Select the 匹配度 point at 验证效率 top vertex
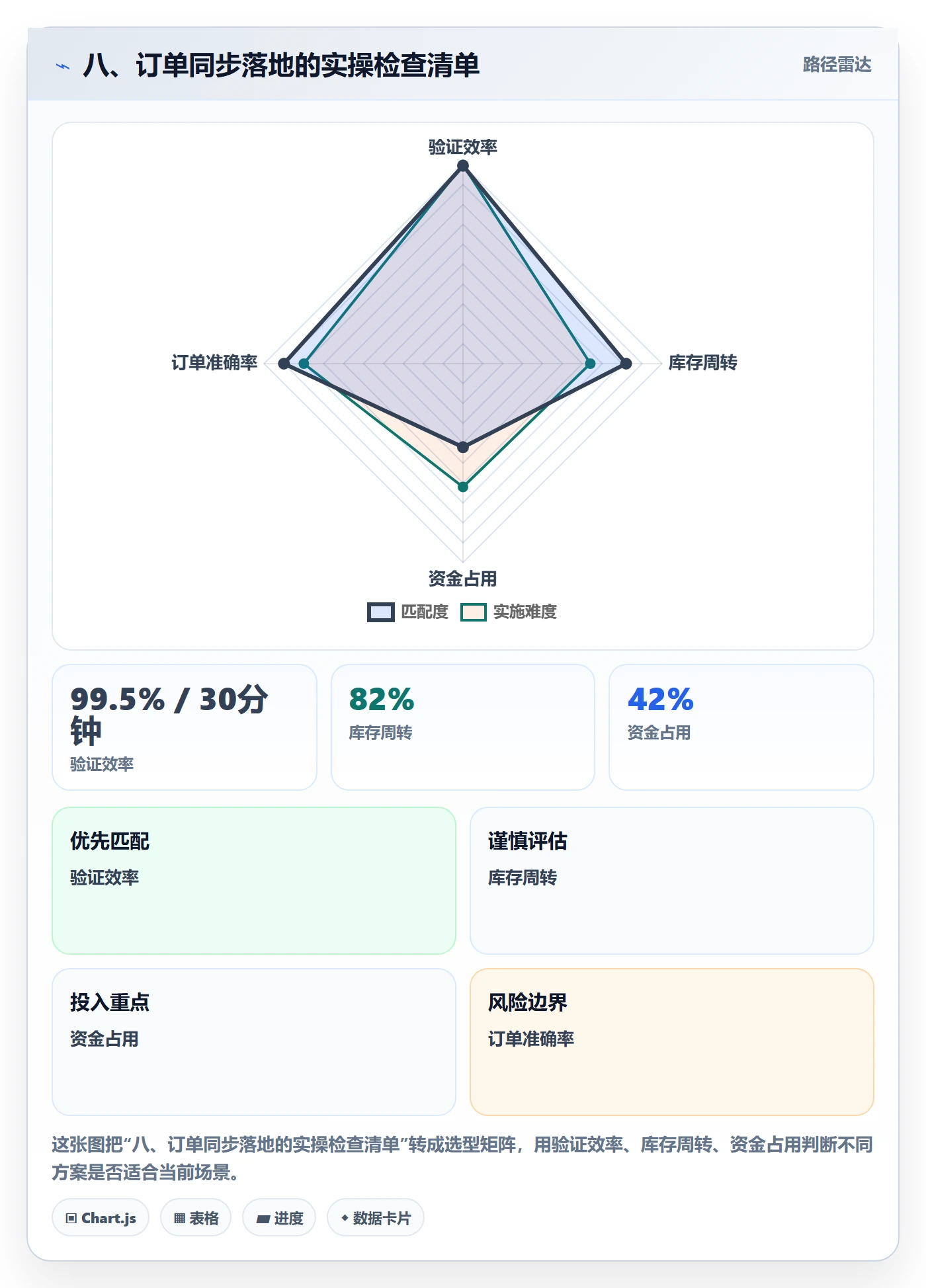The height and width of the screenshot is (1288, 926). coord(463,166)
